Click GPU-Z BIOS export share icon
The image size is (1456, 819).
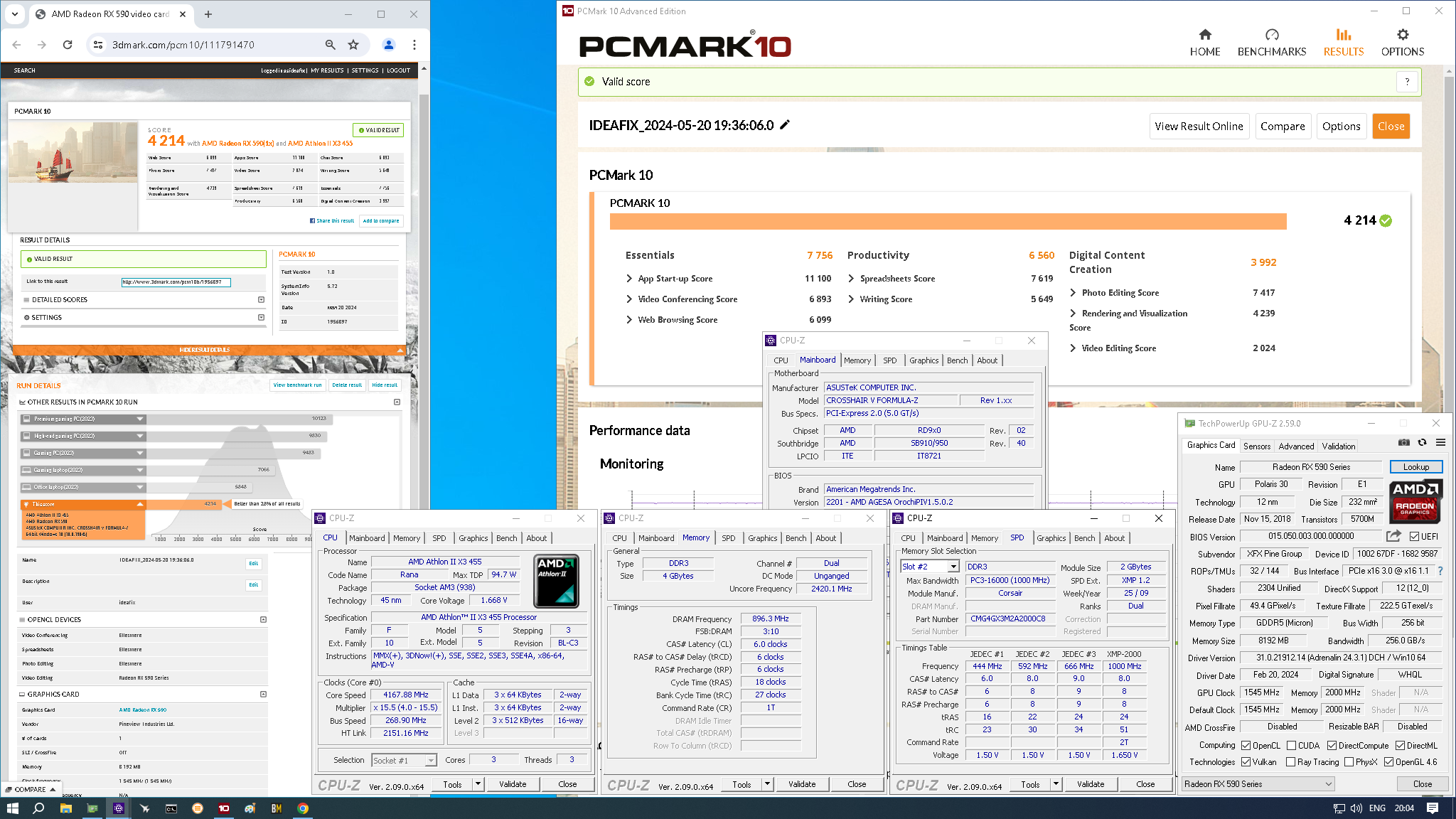tap(1393, 536)
